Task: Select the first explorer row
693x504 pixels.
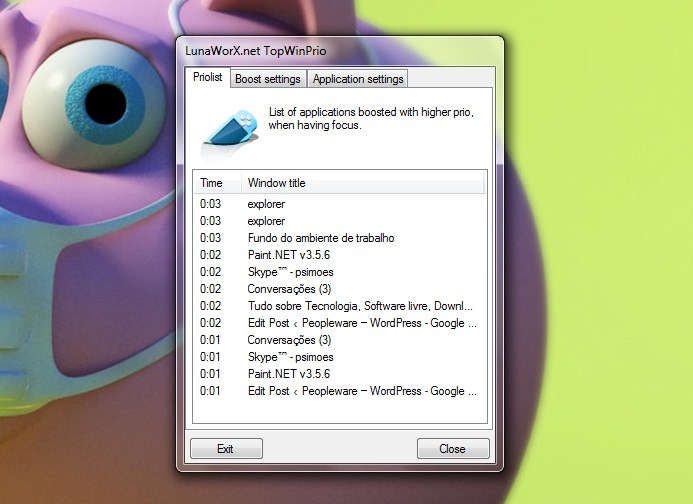Action: 339,204
